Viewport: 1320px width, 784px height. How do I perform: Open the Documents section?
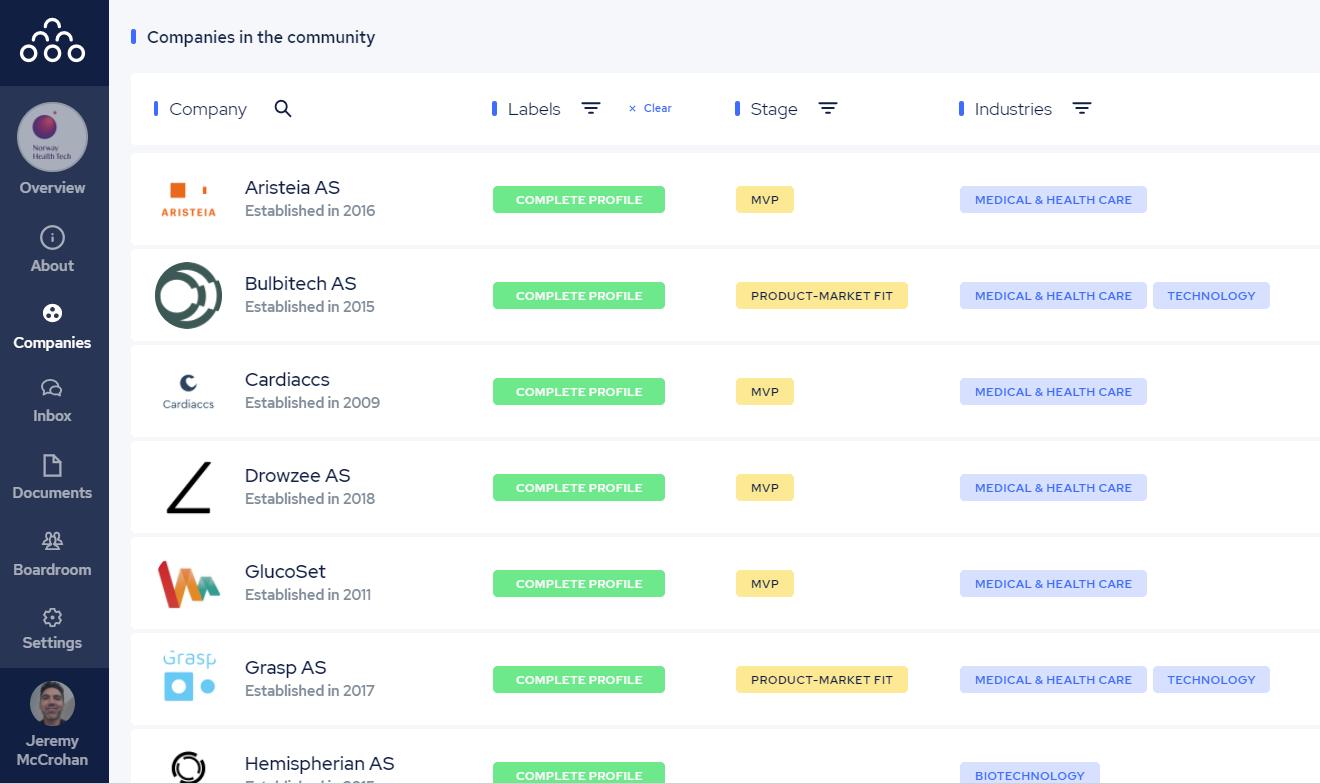pos(52,477)
